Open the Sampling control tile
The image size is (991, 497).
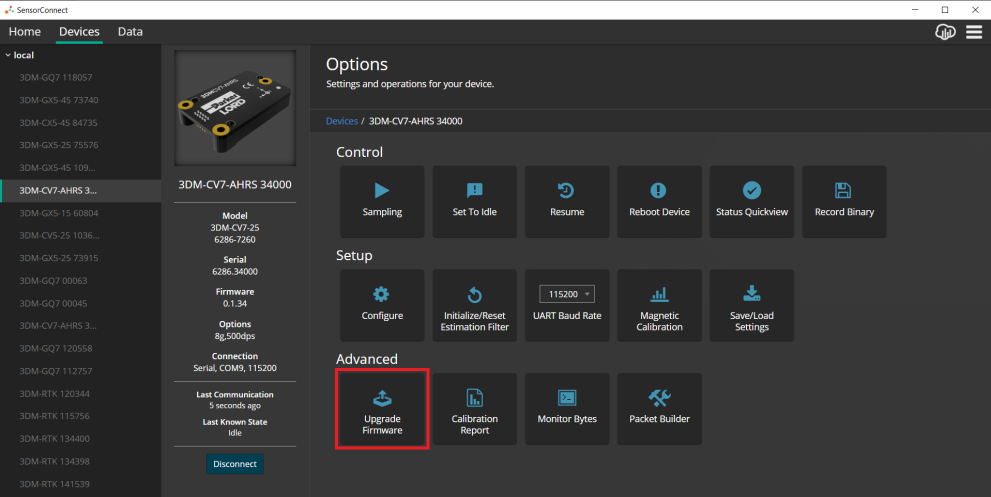(382, 201)
